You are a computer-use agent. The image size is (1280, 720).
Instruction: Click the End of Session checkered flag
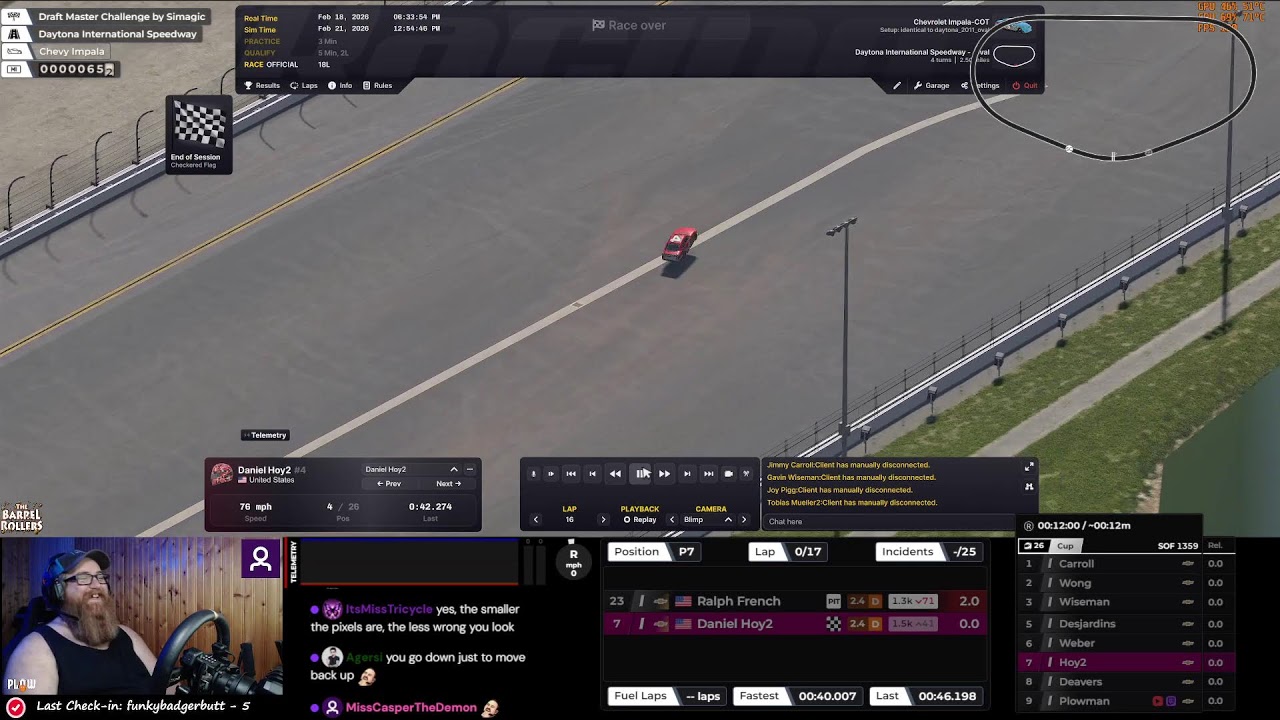pyautogui.click(x=199, y=135)
